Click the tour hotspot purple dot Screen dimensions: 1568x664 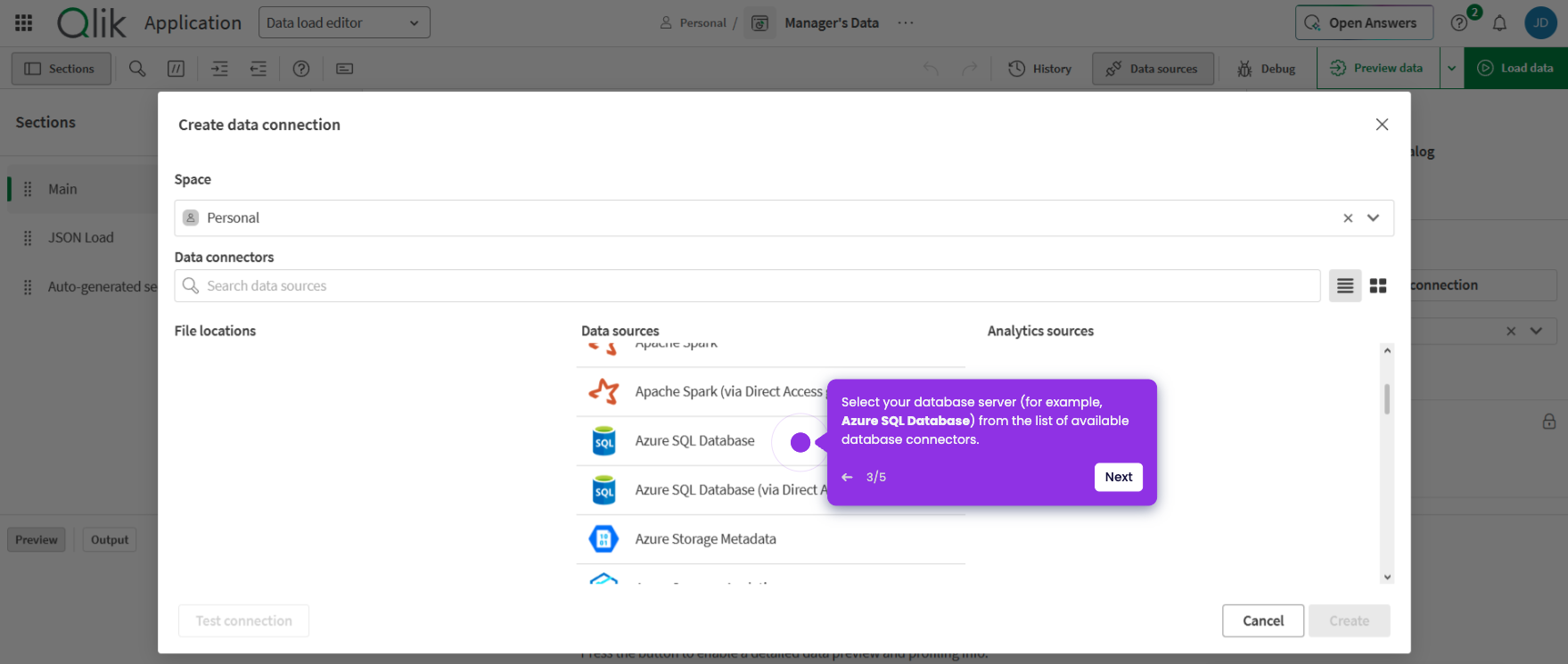(800, 442)
